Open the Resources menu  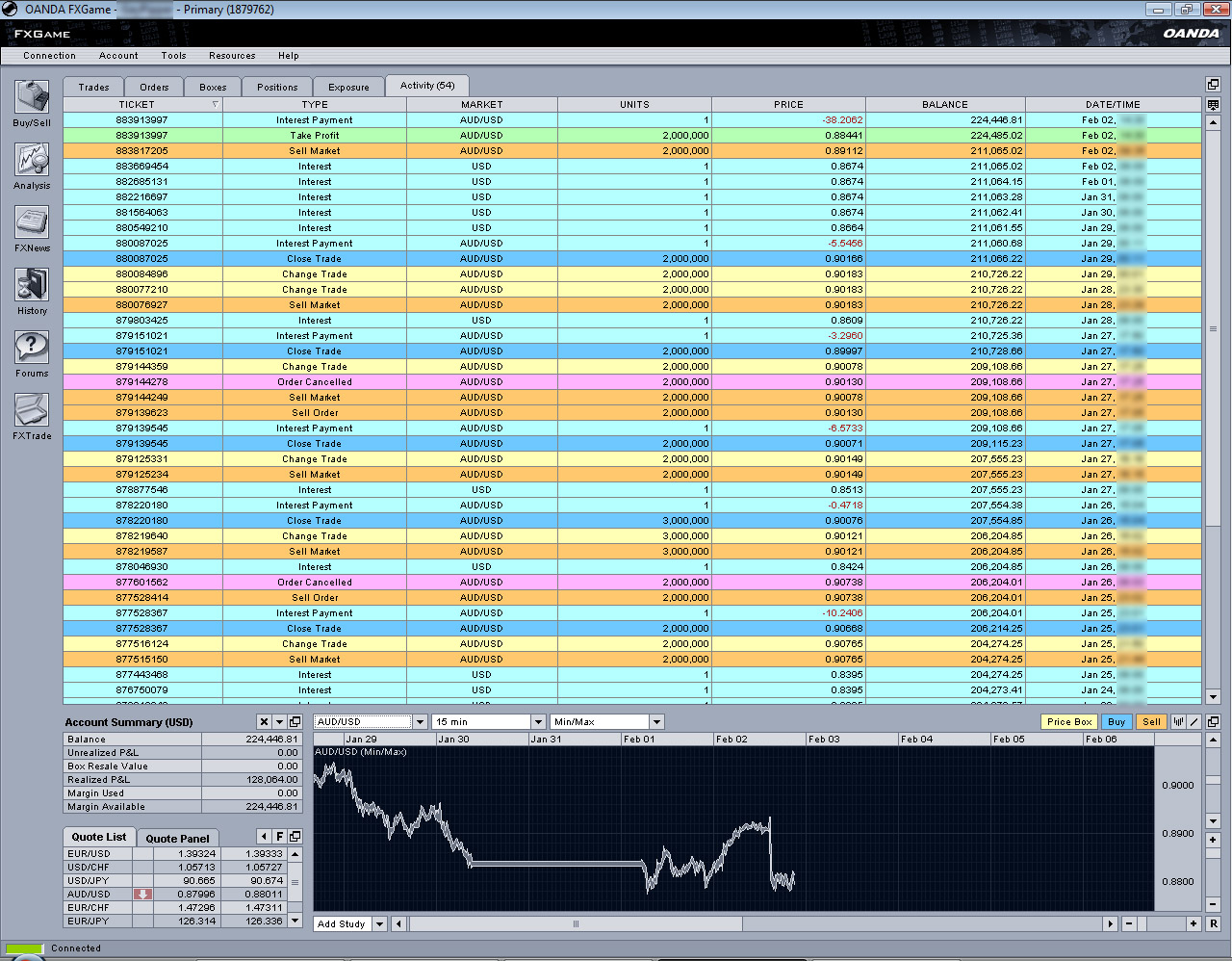[232, 56]
